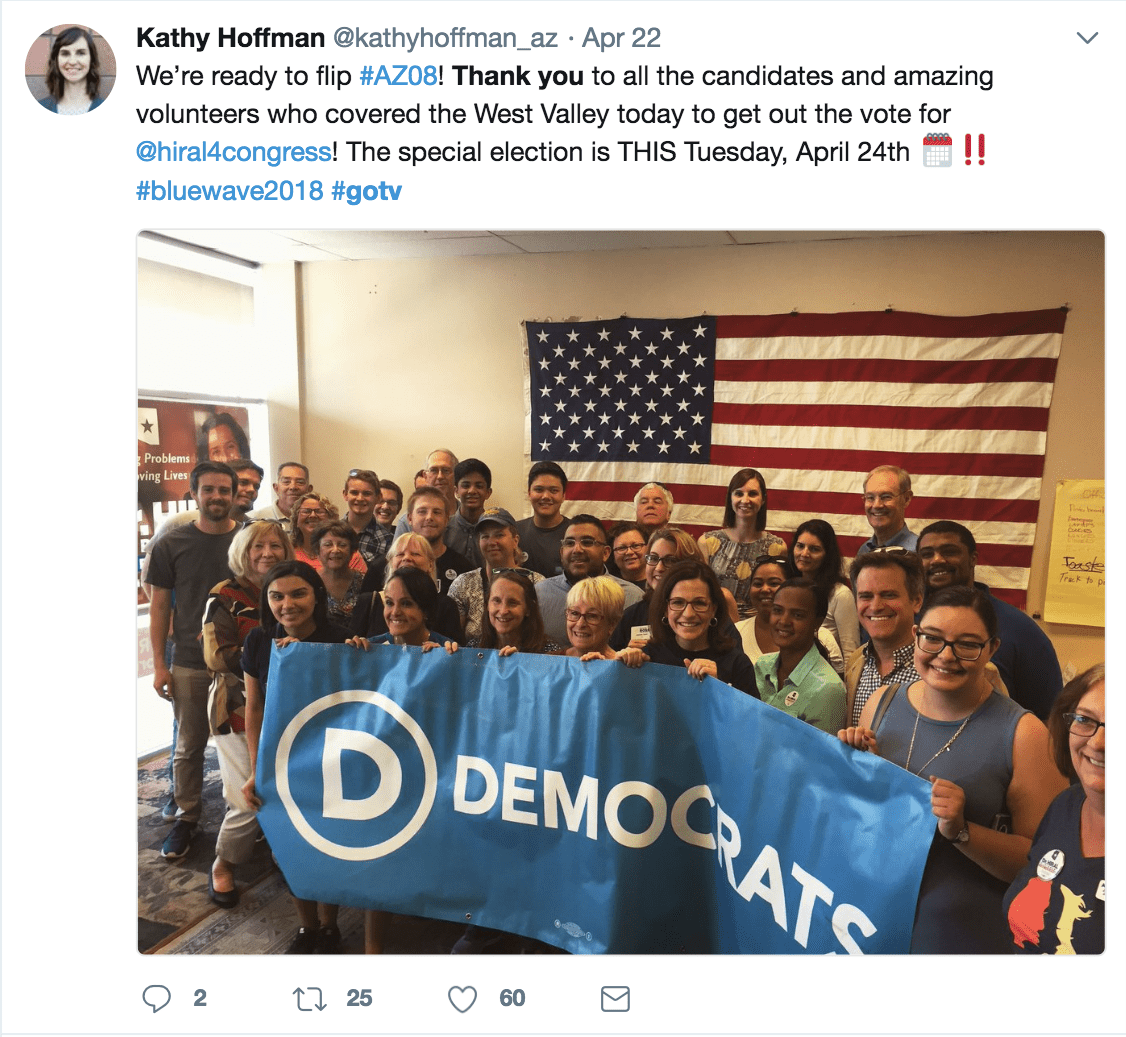The image size is (1126, 1037).
Task: Click the calendar emoji in tweet text
Action: [x=937, y=151]
